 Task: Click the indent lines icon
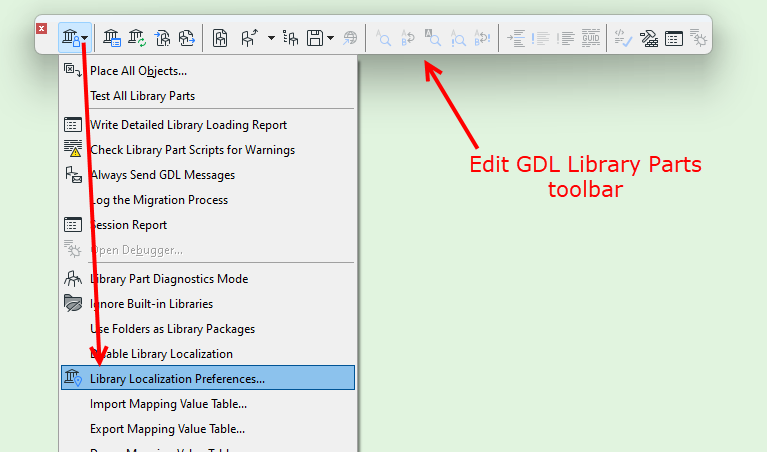click(x=516, y=38)
